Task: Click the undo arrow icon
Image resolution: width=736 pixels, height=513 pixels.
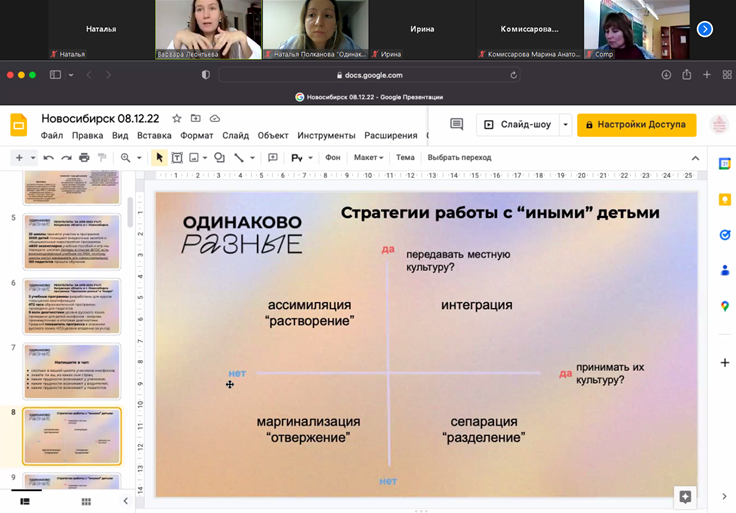Action: (x=48, y=158)
